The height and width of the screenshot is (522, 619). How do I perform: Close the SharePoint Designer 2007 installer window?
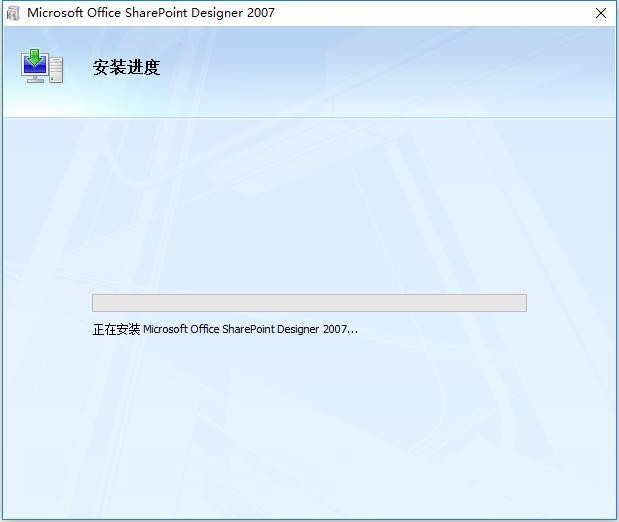pos(600,13)
